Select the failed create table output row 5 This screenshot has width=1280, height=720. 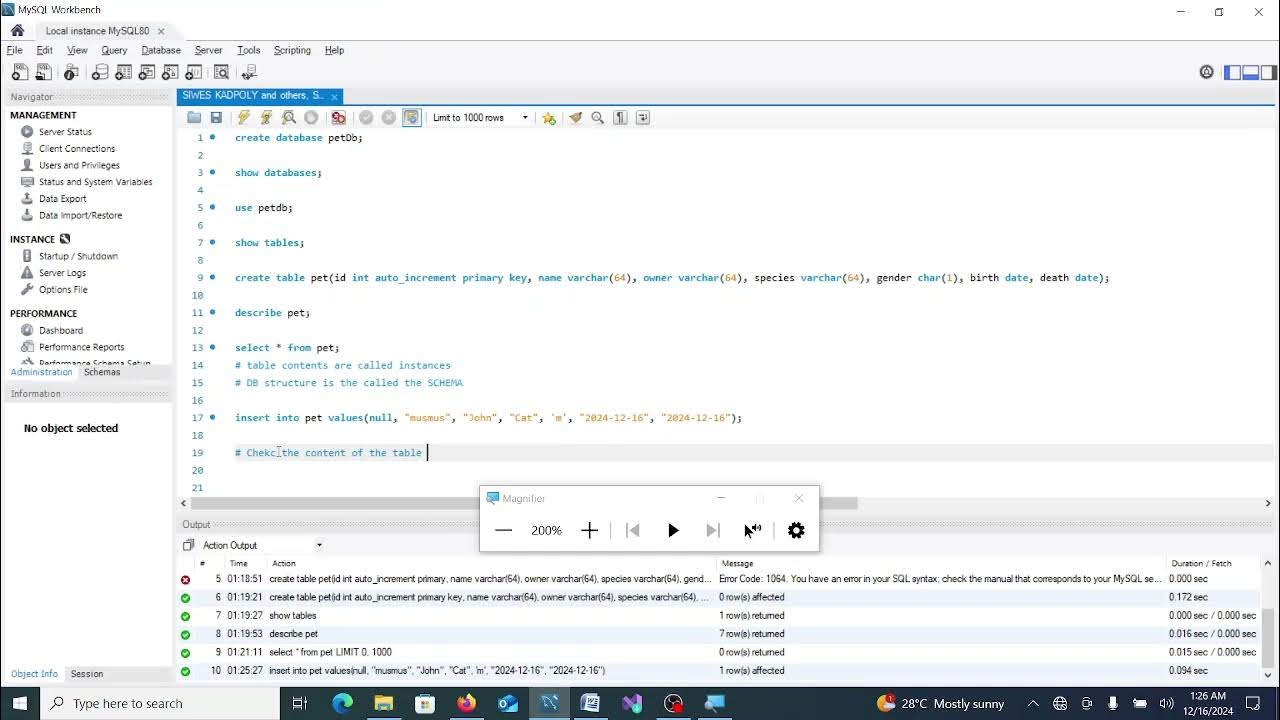click(720, 579)
